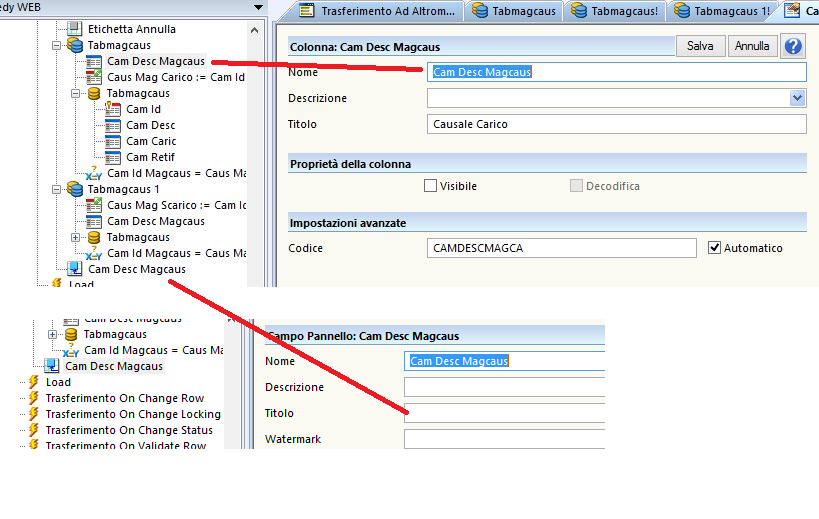The width and height of the screenshot is (819, 519).
Task: Click the Caus Mag Carico assignment icon
Action: (93, 77)
